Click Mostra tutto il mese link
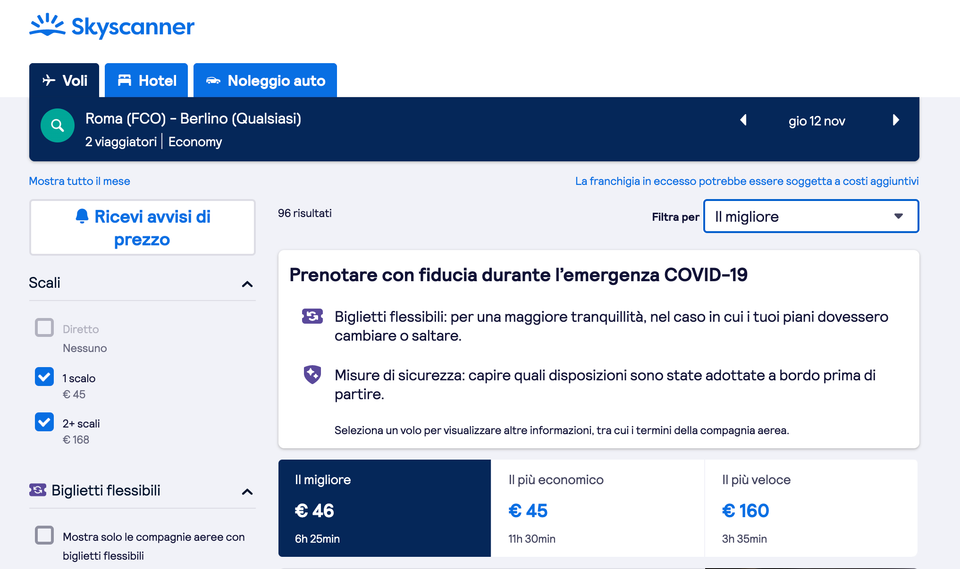 [x=79, y=181]
